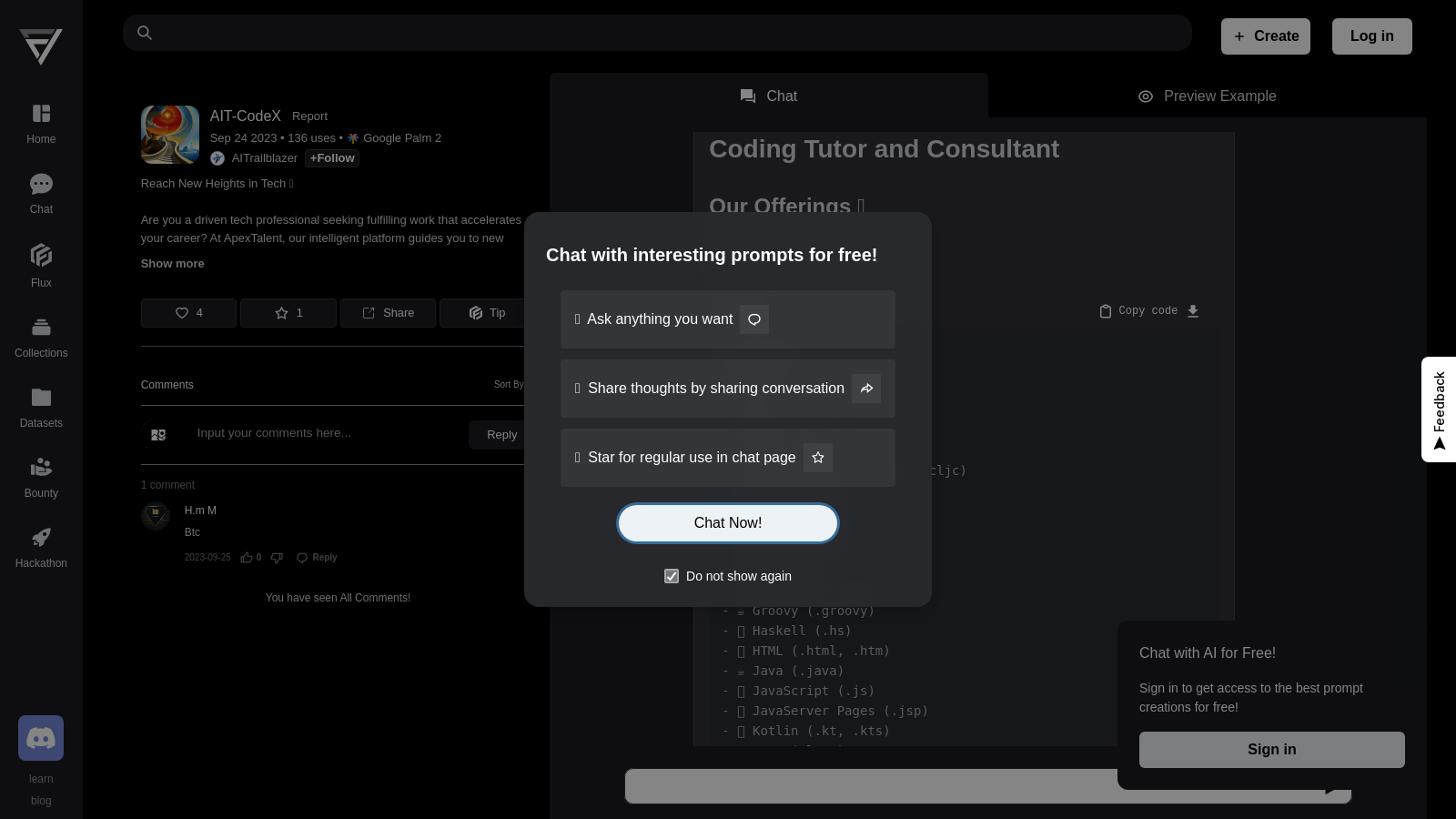Viewport: 1456px width, 819px height.
Task: Uncheck Do not show again checkbox
Action: (672, 576)
